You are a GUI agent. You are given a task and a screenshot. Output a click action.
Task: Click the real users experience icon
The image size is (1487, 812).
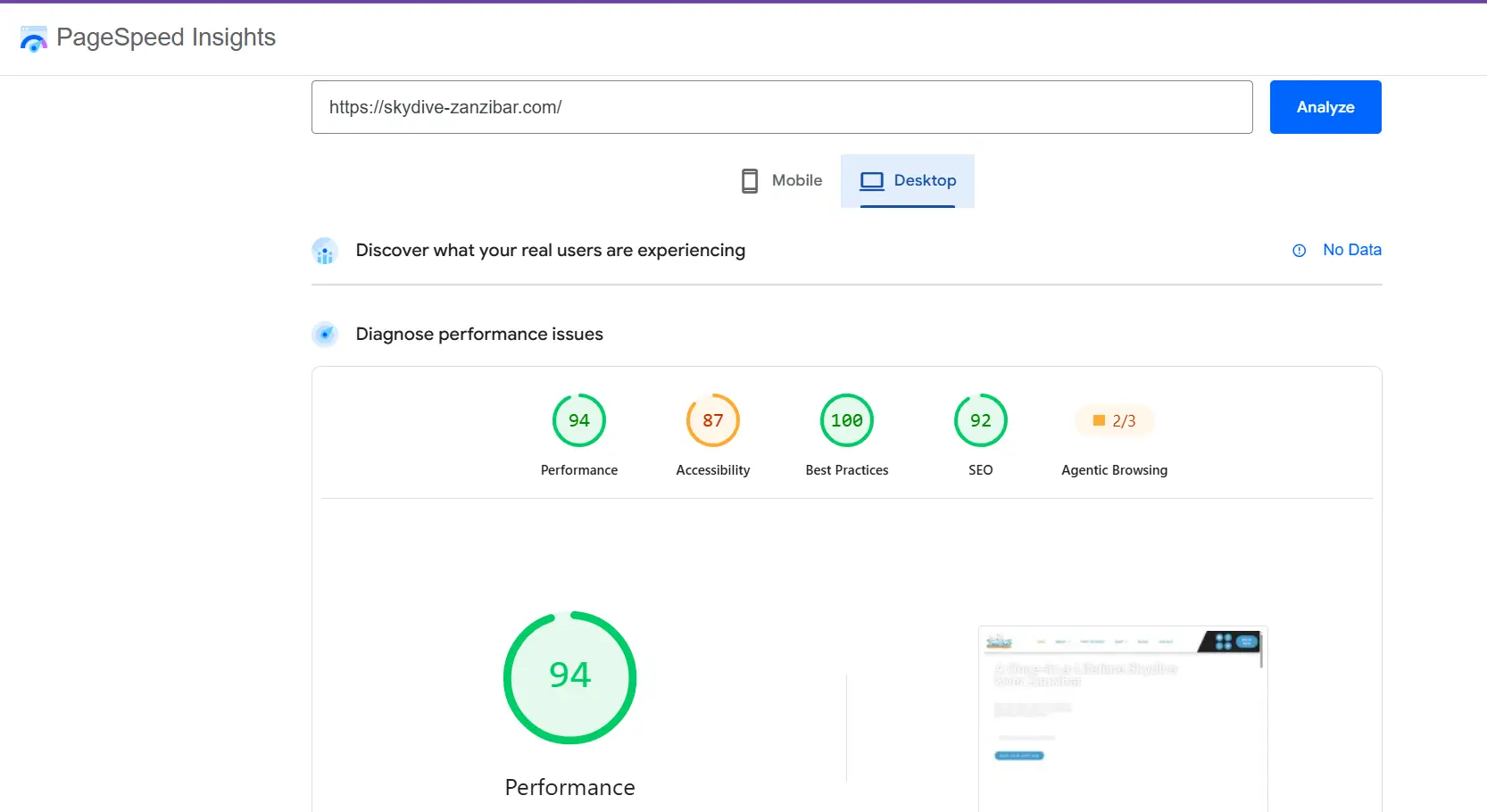[x=325, y=251]
